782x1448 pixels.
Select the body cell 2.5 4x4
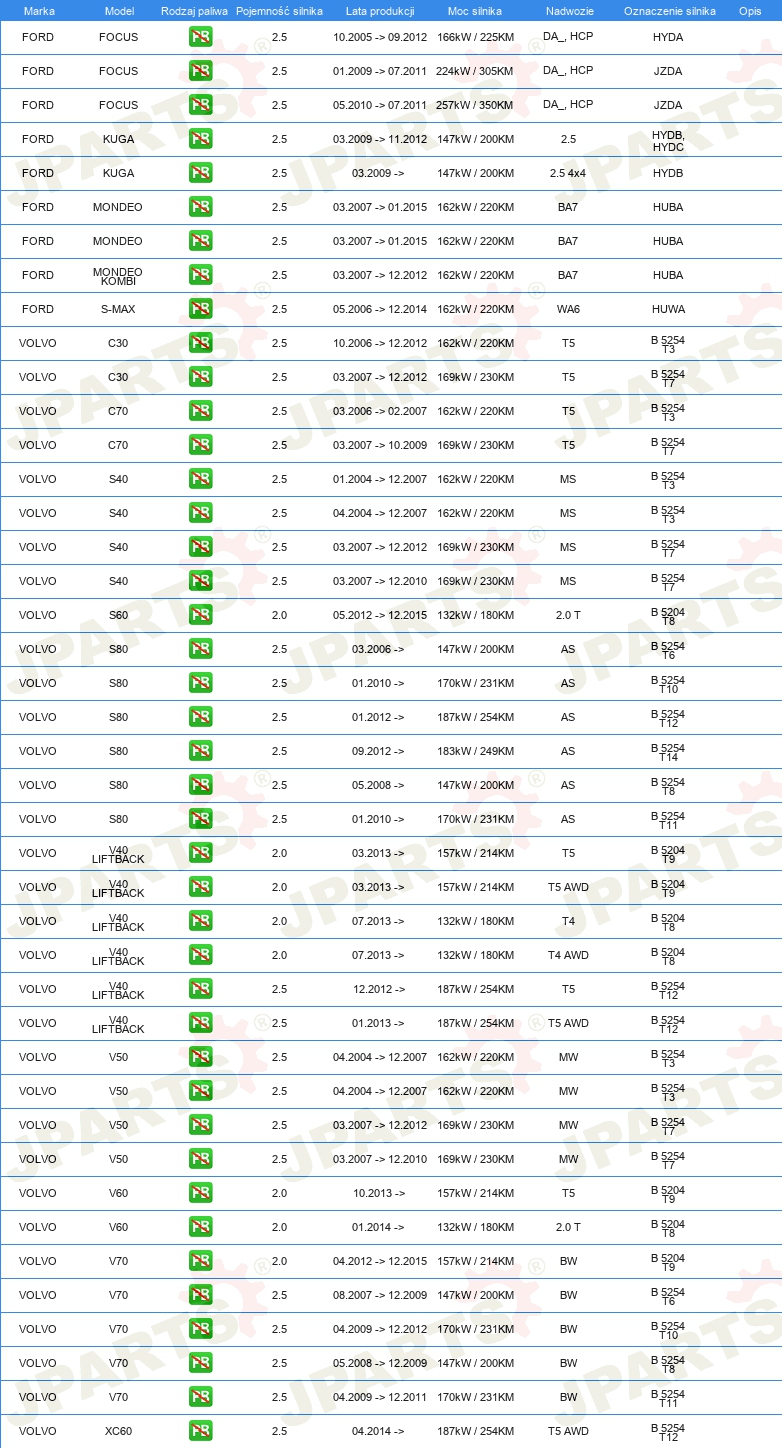tap(568, 173)
